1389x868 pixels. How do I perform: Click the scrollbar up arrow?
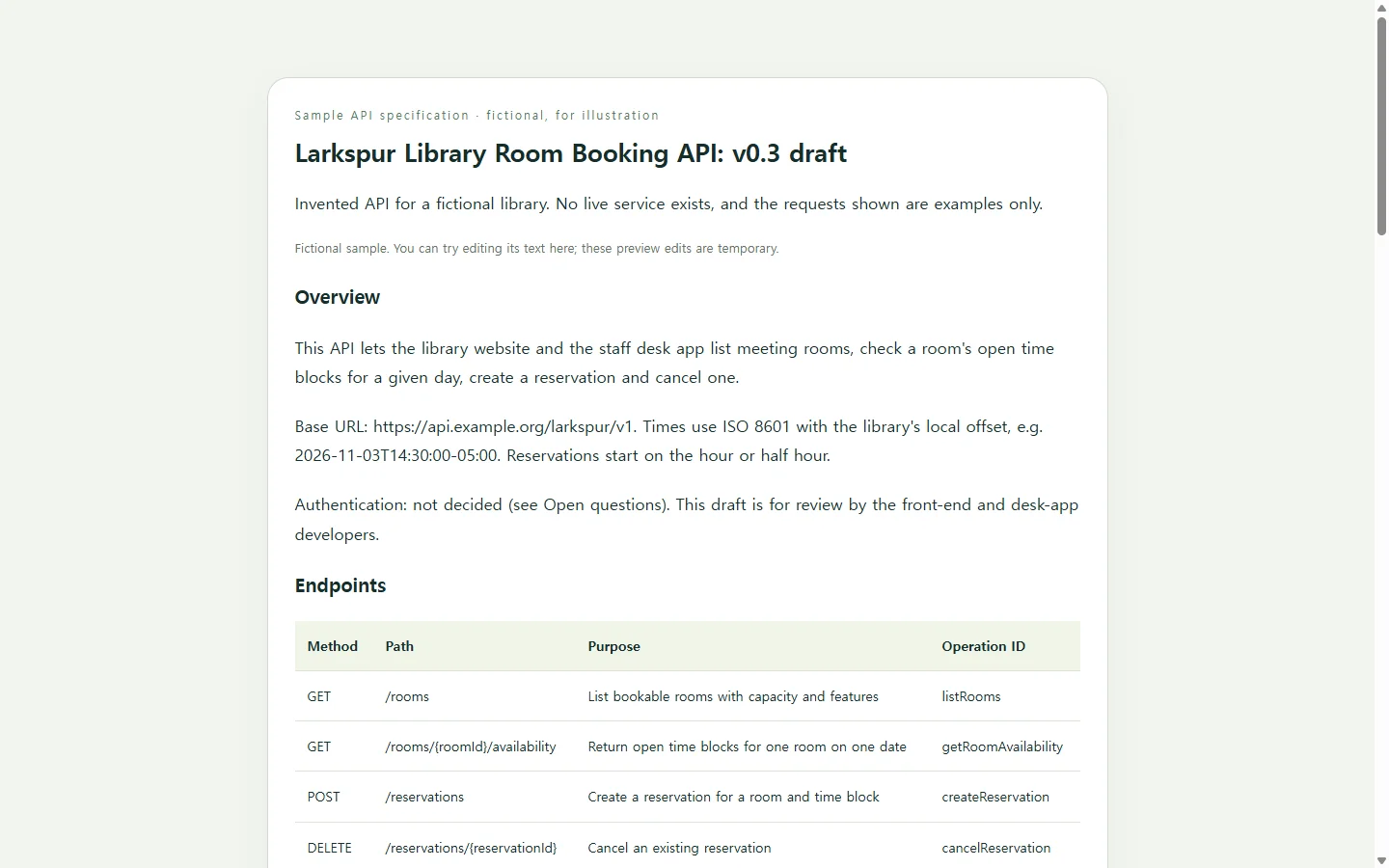pos(1381,7)
